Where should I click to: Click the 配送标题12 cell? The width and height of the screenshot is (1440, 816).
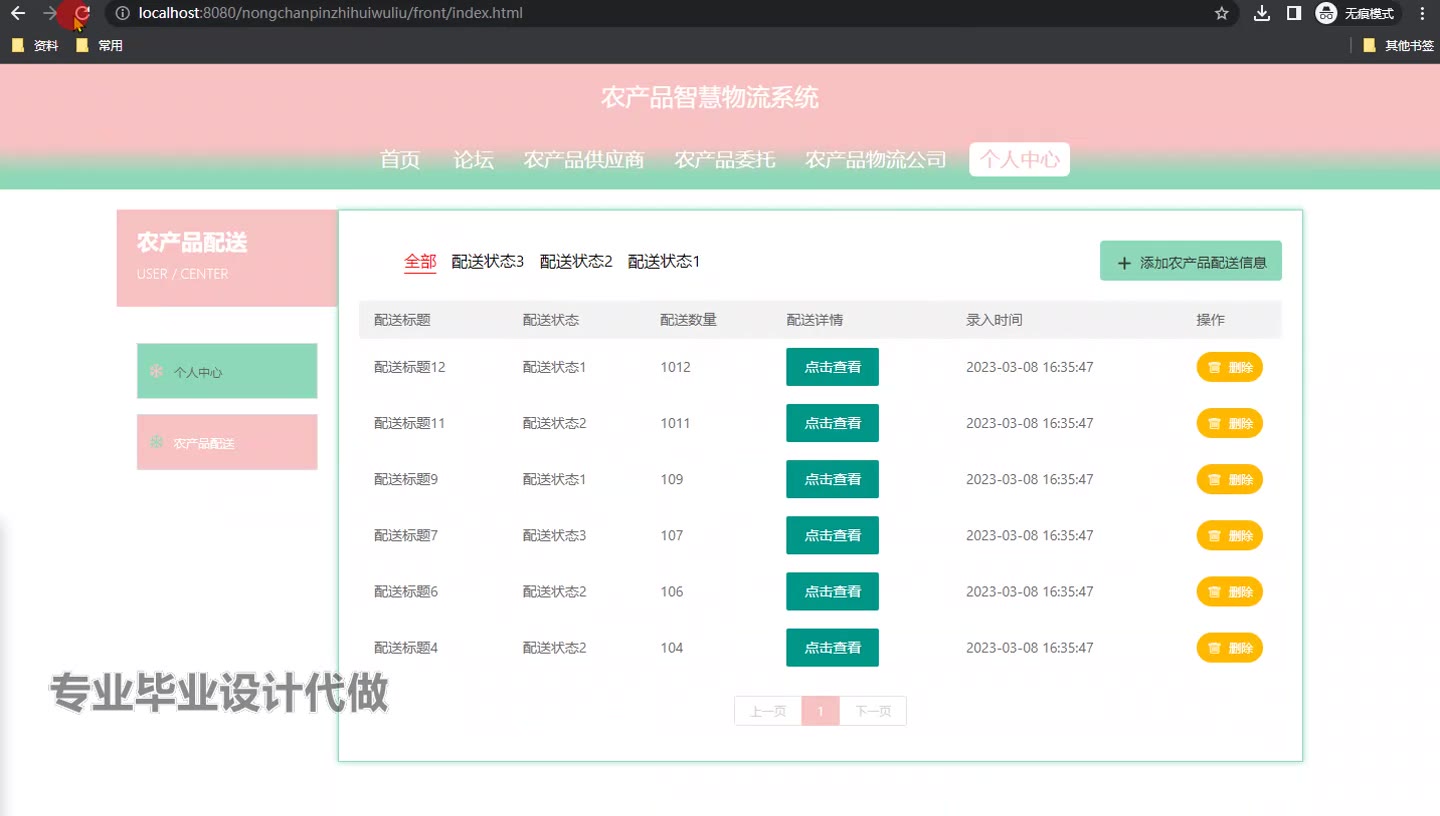click(410, 367)
